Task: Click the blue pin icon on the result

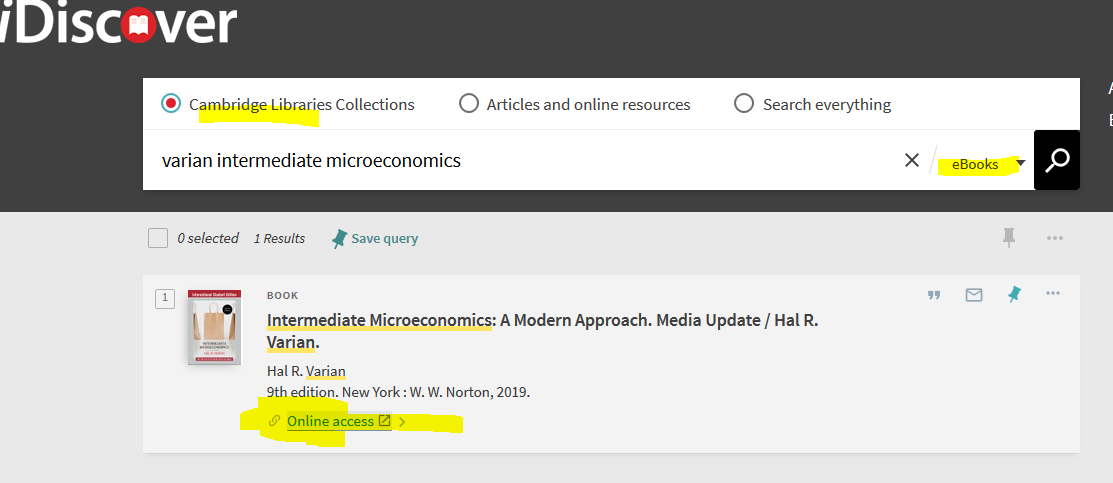Action: click(1015, 294)
